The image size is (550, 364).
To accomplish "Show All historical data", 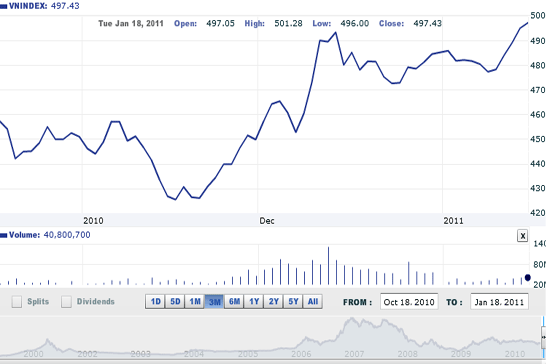I will point(313,302).
